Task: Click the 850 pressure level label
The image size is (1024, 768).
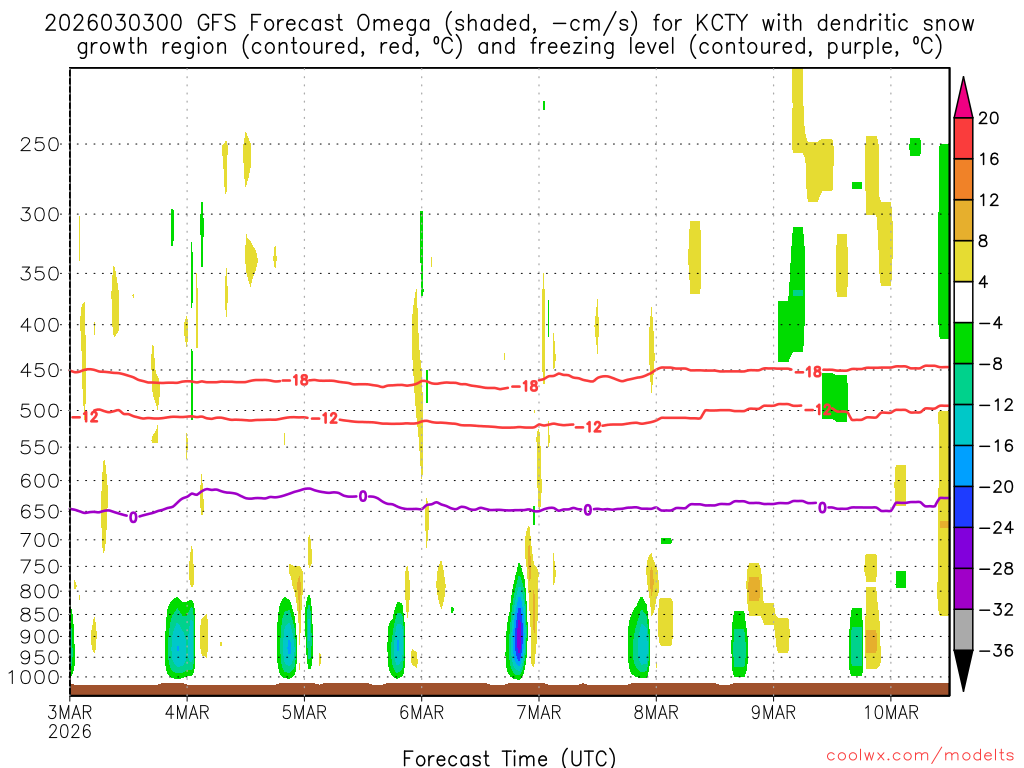Action: pyautogui.click(x=40, y=615)
